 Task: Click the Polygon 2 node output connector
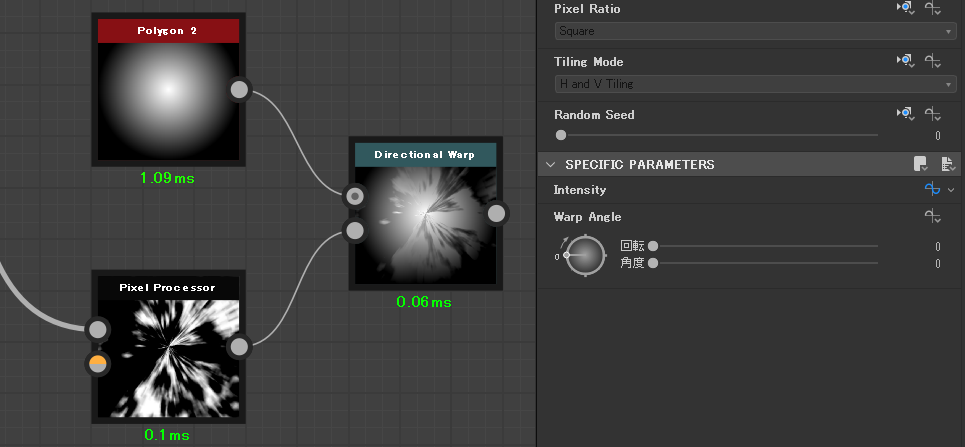239,89
